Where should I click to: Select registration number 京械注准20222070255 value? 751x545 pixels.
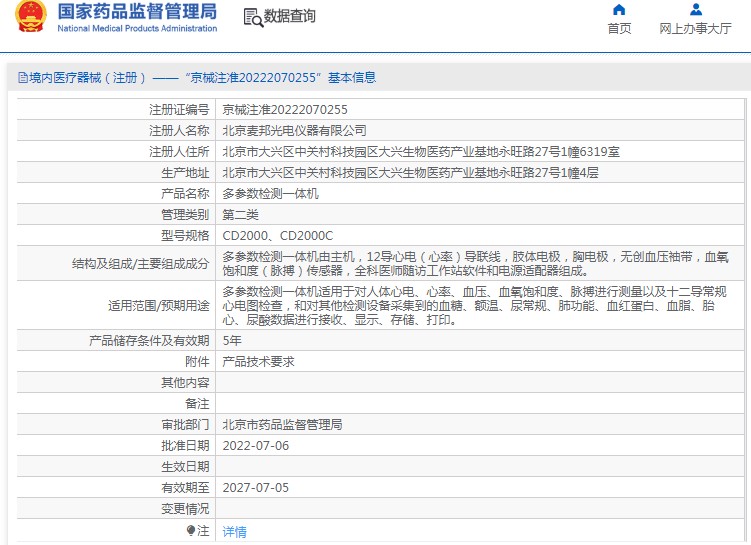pyautogui.click(x=285, y=110)
